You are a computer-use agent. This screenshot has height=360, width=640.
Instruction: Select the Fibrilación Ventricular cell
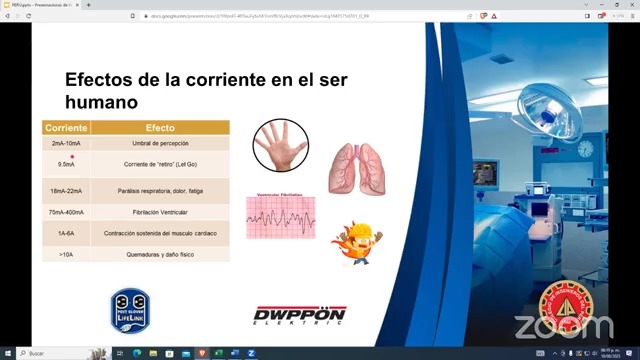pos(160,212)
